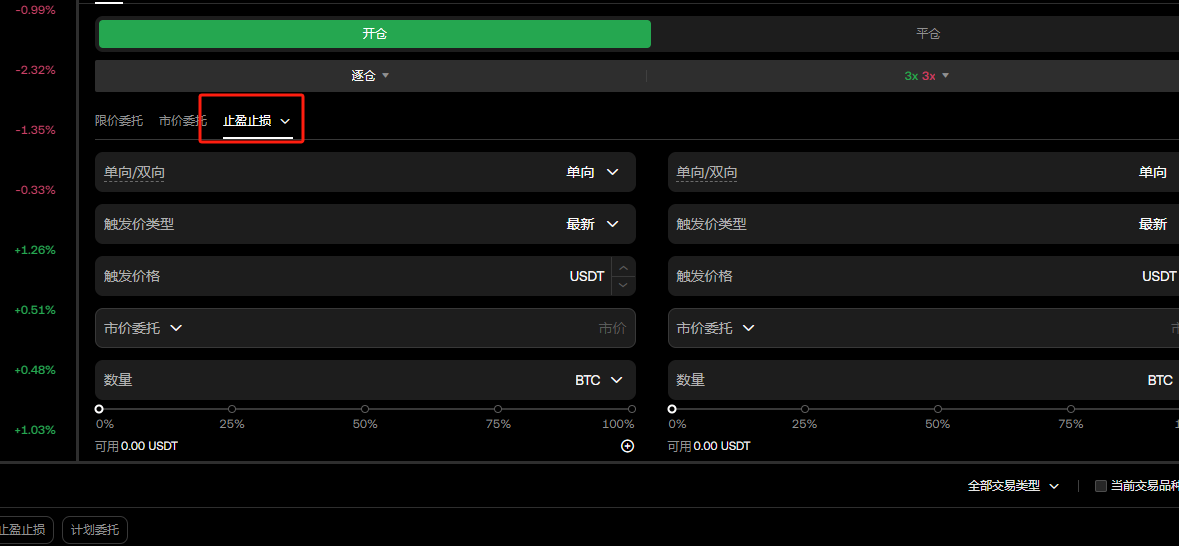The width and height of the screenshot is (1179, 546).
Task: Select the 开仓 open position tab
Action: 374,34
